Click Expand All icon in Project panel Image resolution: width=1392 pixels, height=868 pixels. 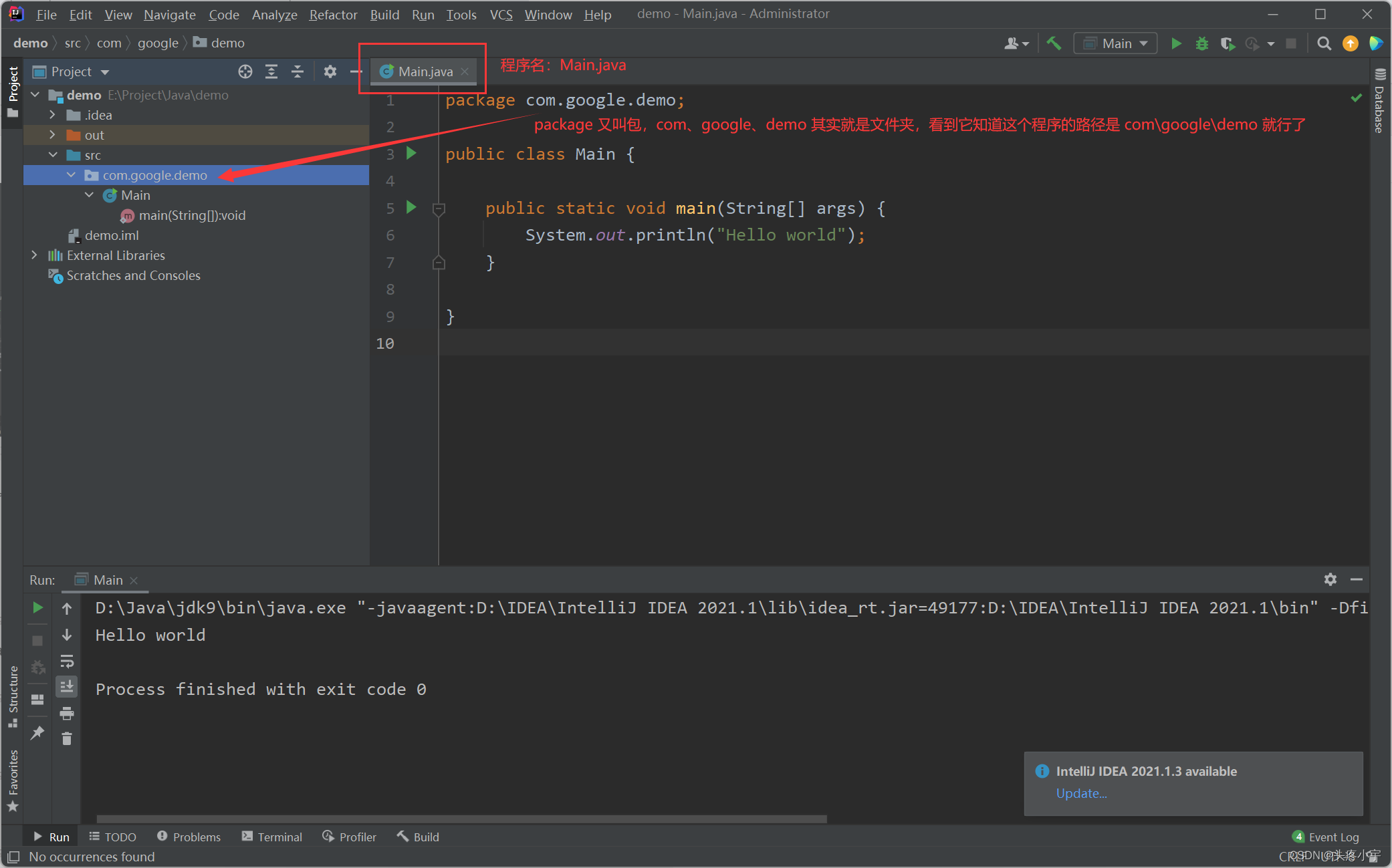271,71
